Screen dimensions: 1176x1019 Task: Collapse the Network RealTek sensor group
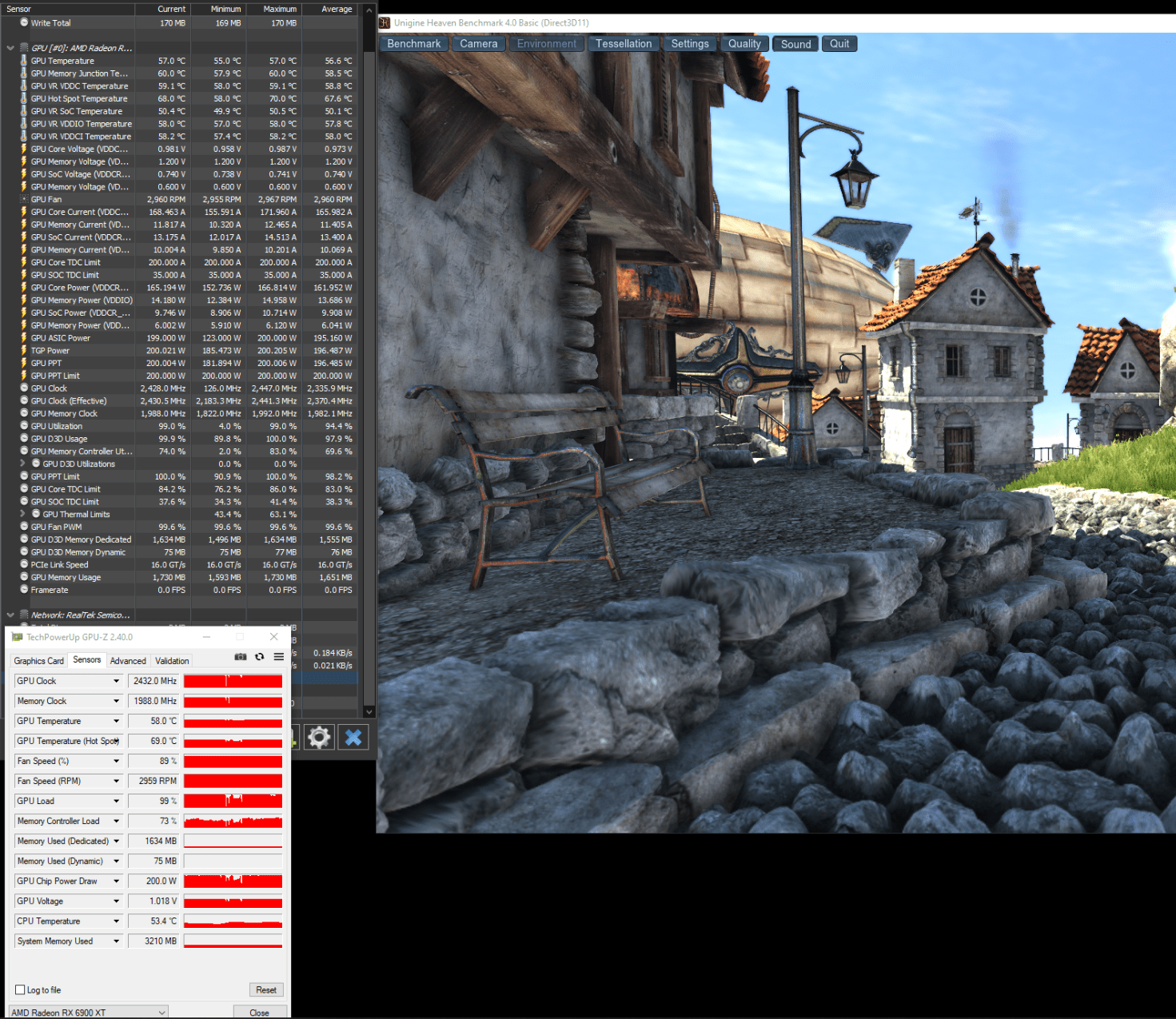[x=10, y=615]
